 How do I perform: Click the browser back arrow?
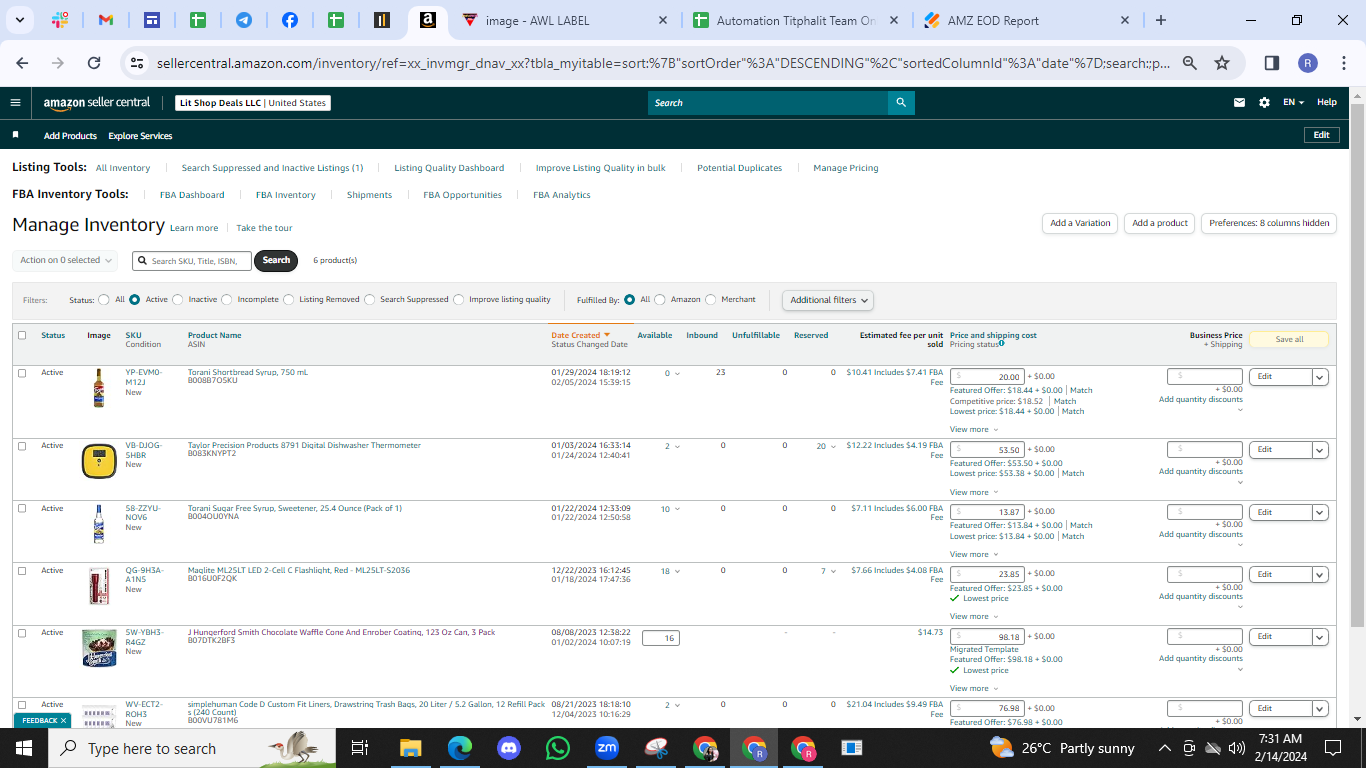[x=23, y=63]
